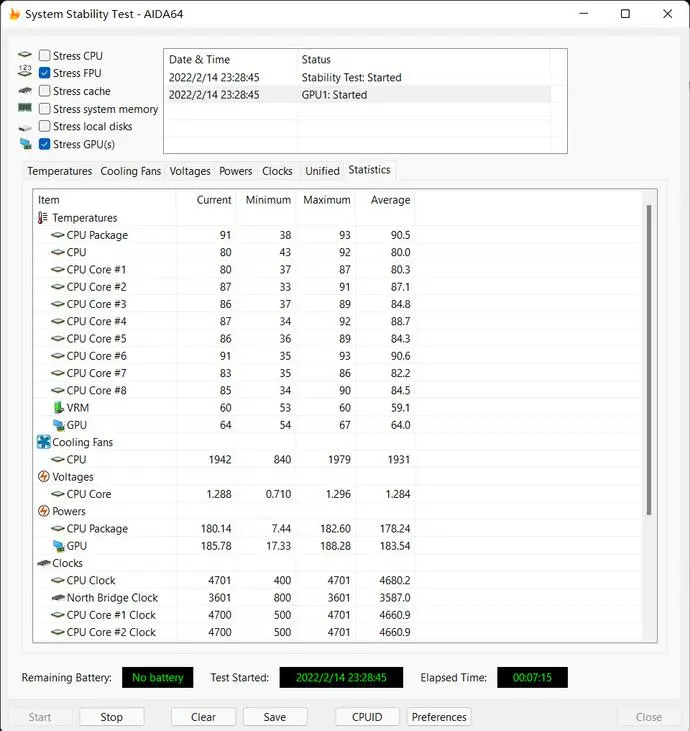The height and width of the screenshot is (731, 690).
Task: Enable the Stress cache checkbox
Action: (x=44, y=90)
